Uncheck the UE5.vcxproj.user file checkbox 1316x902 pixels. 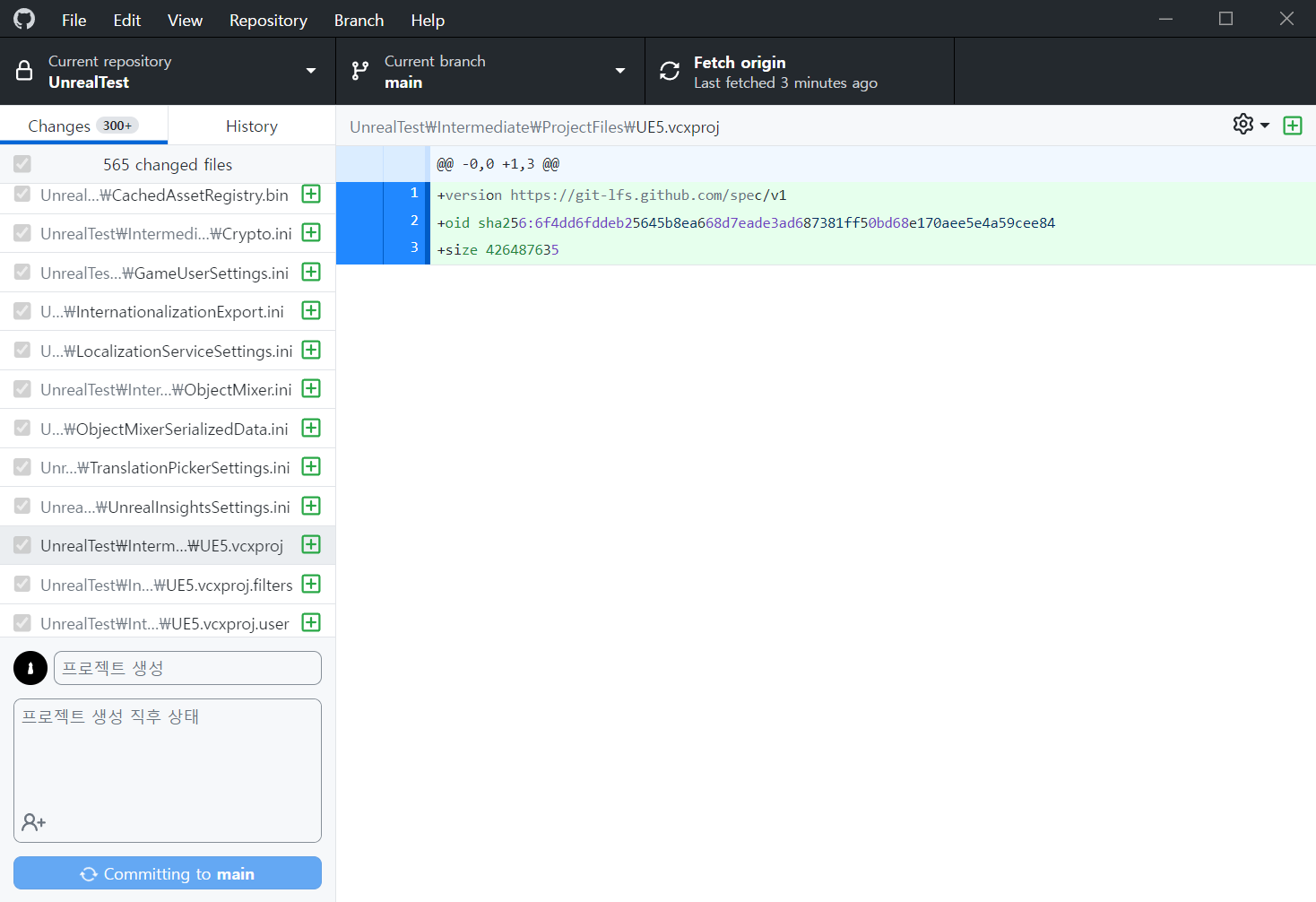pos(22,623)
